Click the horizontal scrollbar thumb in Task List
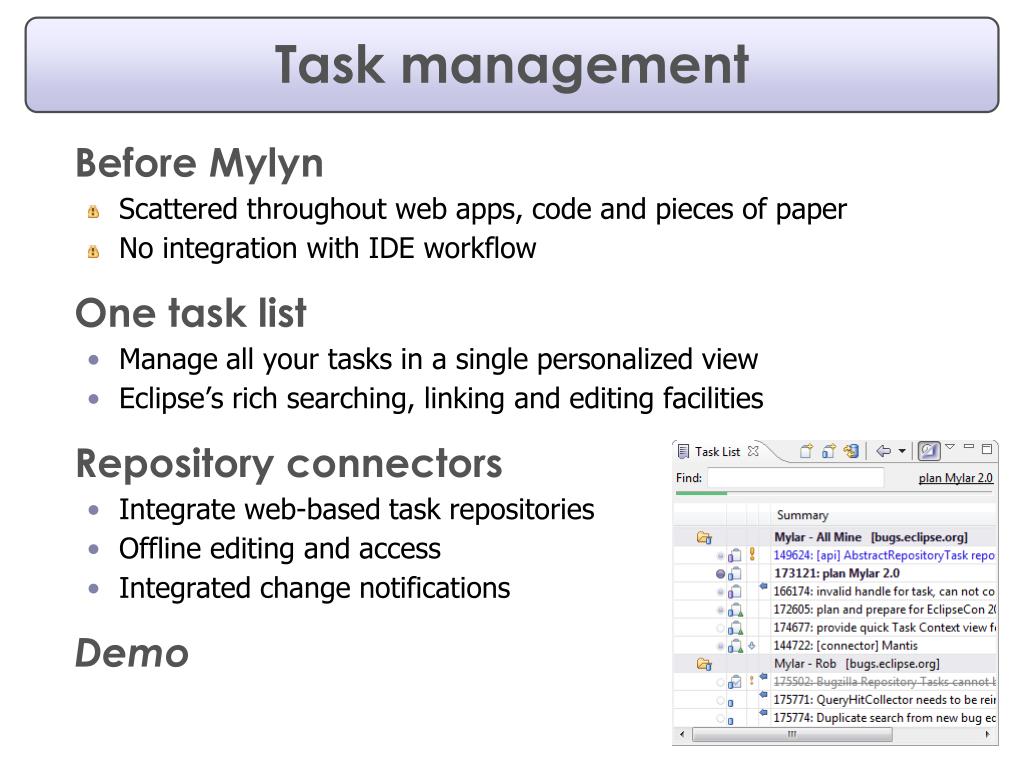Image resolution: width=1024 pixels, height=768 pixels. (792, 735)
